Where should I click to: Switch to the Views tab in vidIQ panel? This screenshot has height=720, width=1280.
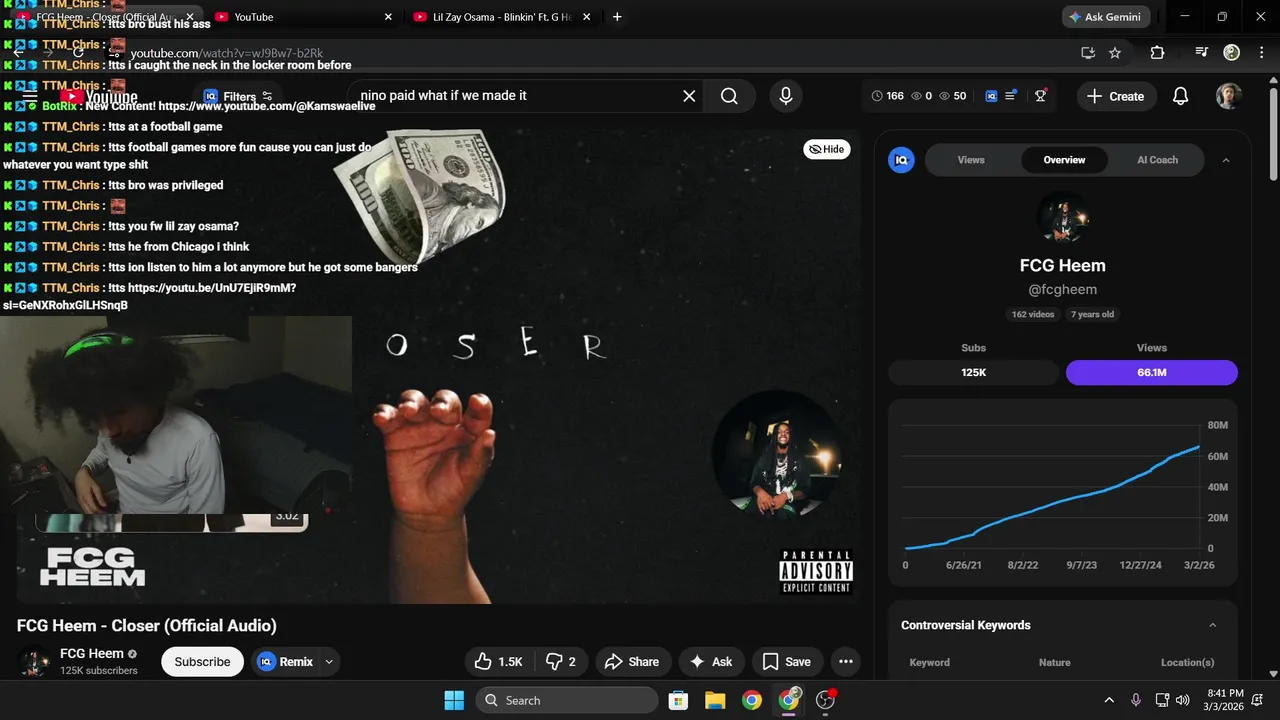(971, 160)
